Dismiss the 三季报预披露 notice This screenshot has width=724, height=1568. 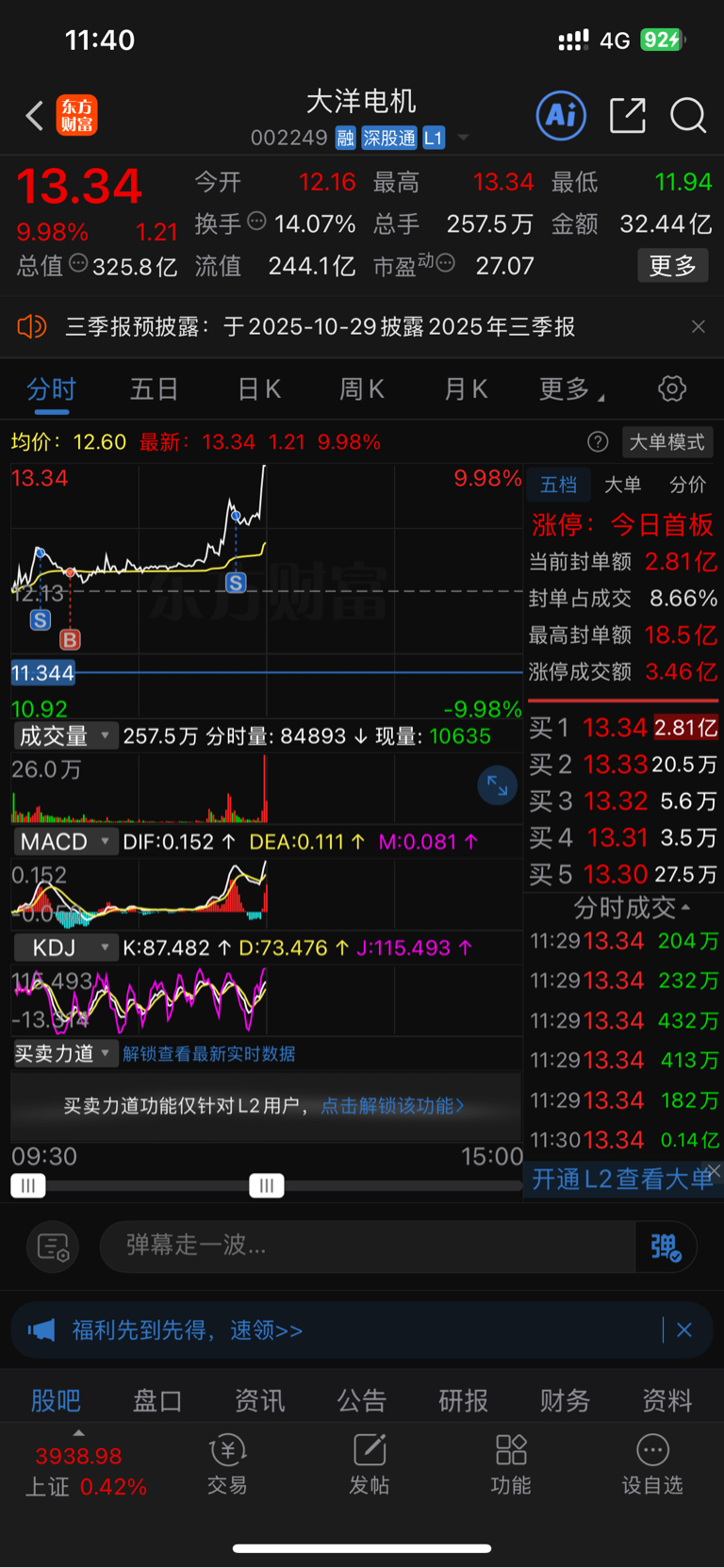698,326
